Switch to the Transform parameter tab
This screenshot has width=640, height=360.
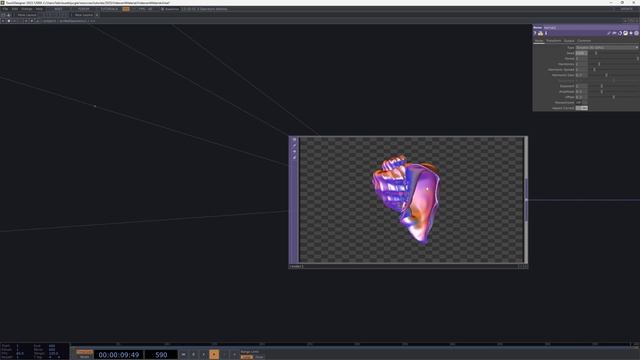tap(553, 41)
